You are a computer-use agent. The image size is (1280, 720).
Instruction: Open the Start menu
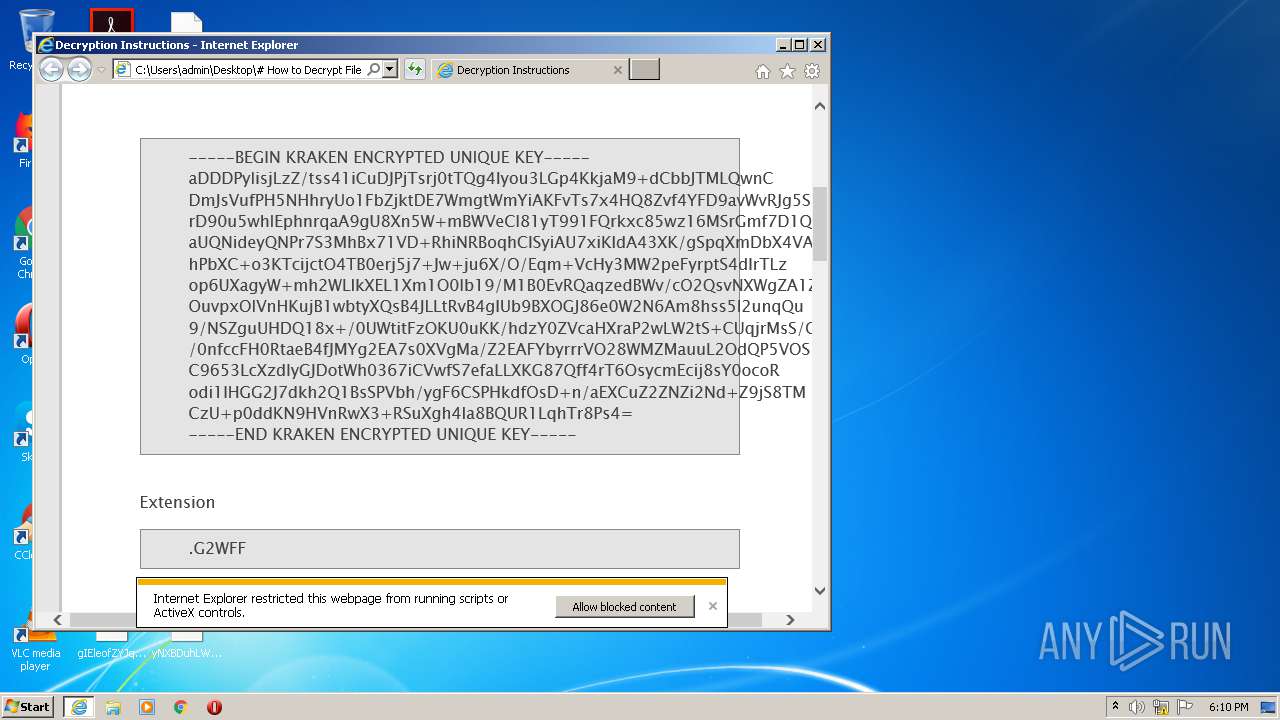(x=27, y=706)
